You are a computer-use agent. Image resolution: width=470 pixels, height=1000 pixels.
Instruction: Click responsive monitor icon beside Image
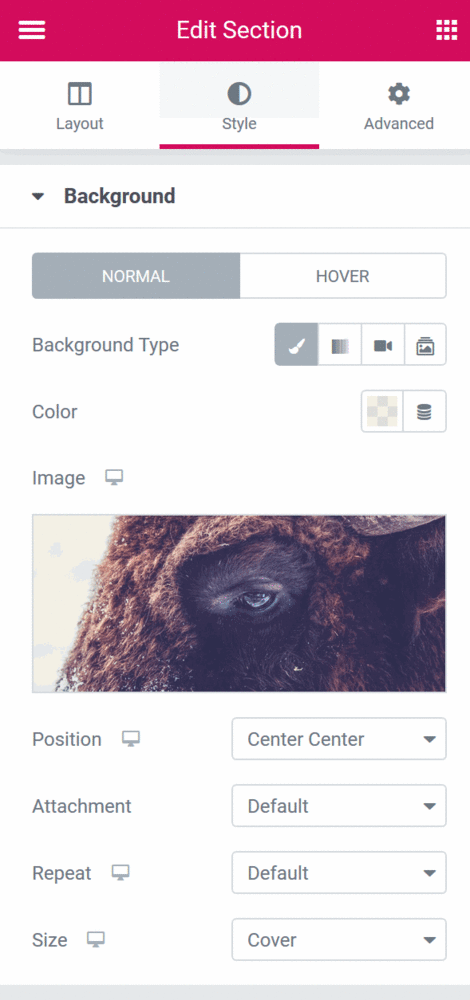coord(114,478)
